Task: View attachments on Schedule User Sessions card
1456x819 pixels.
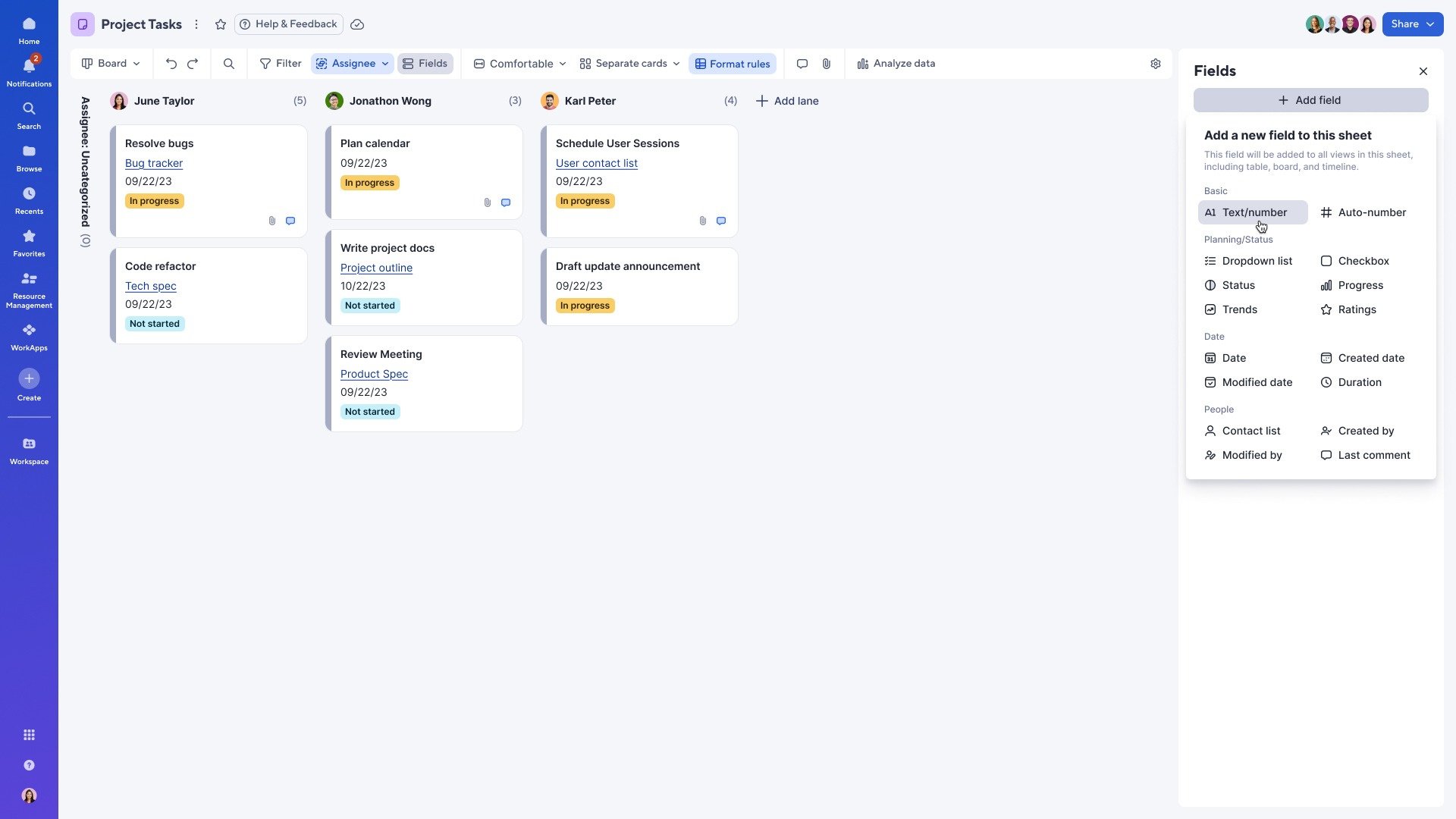Action: (702, 221)
